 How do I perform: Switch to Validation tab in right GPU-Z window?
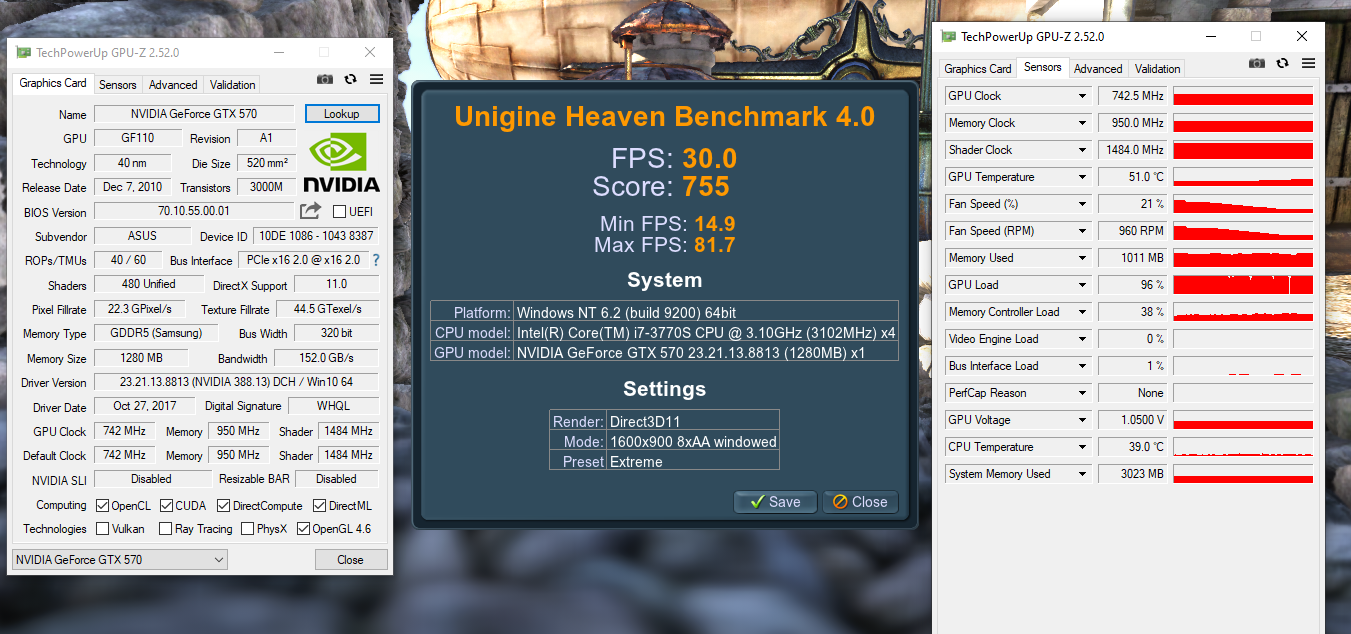[x=1158, y=69]
